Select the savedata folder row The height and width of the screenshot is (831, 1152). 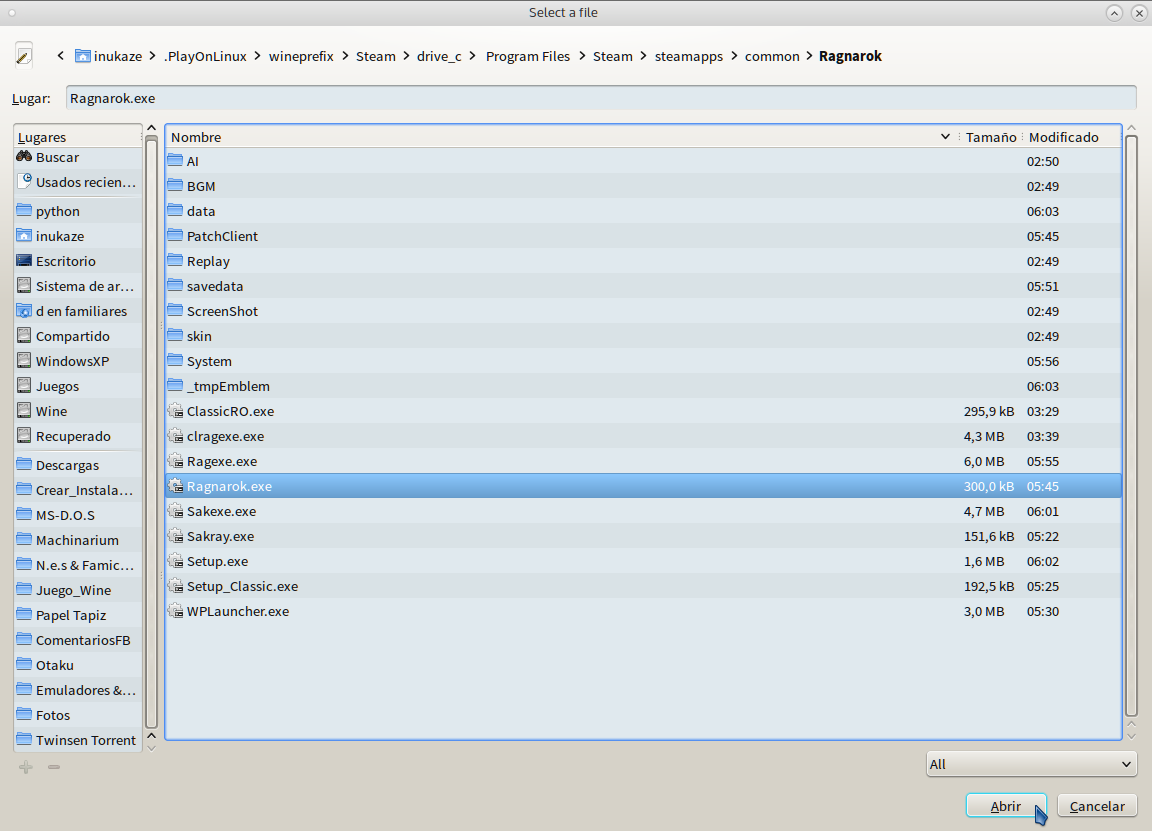(643, 286)
